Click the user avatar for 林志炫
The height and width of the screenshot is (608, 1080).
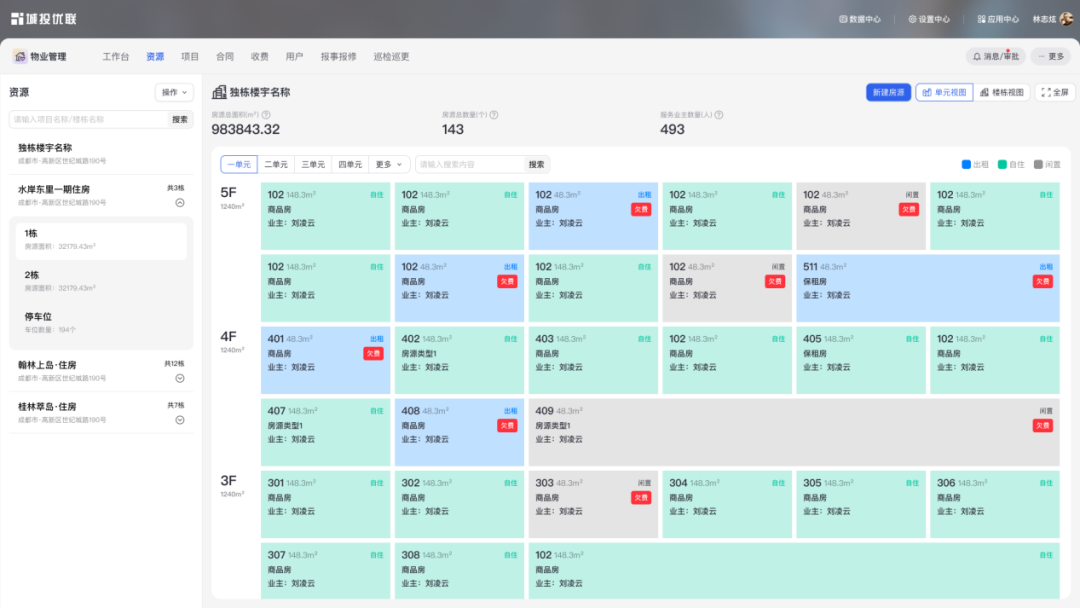coord(1066,19)
